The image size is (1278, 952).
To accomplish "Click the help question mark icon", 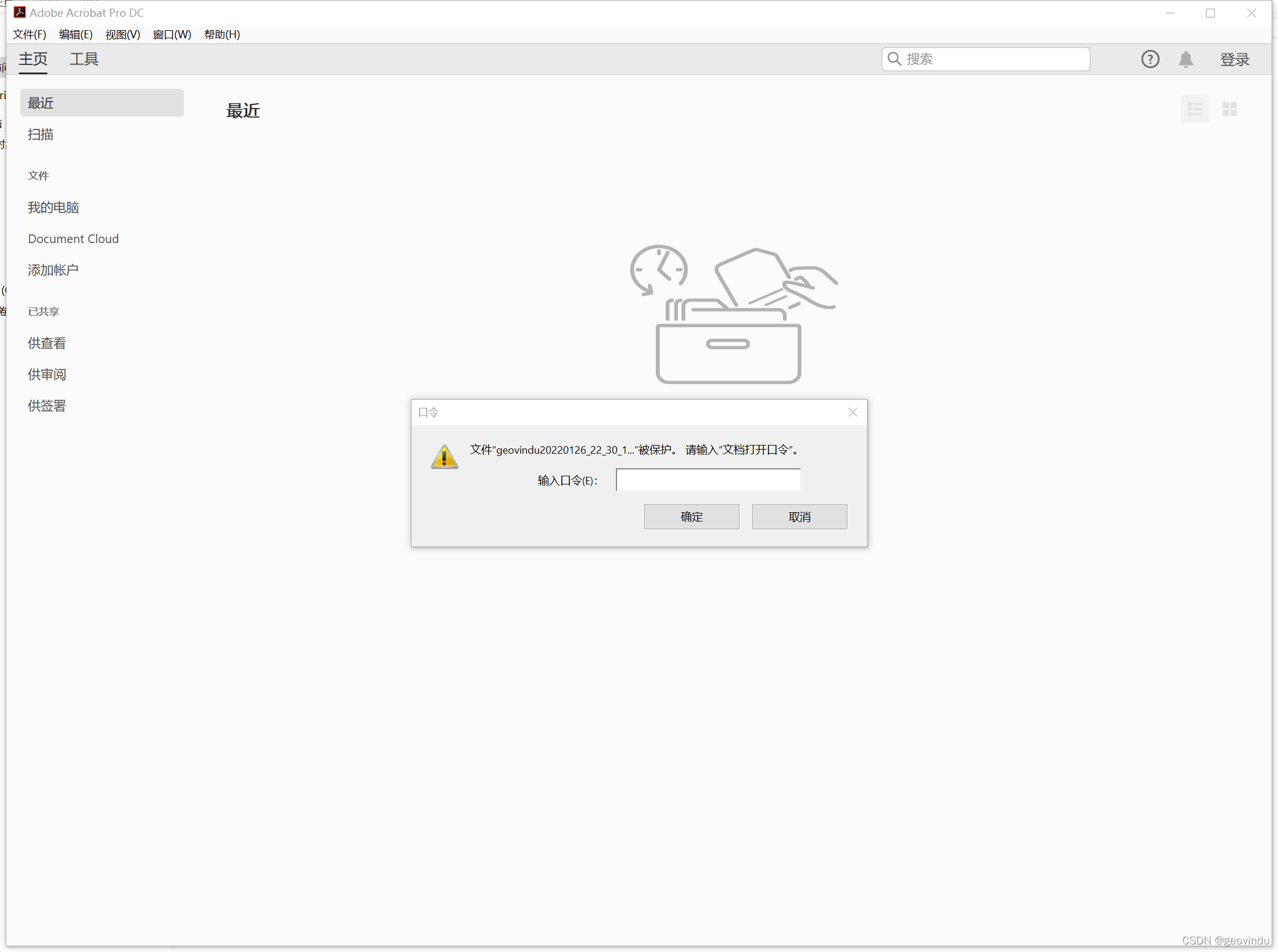I will [x=1150, y=59].
